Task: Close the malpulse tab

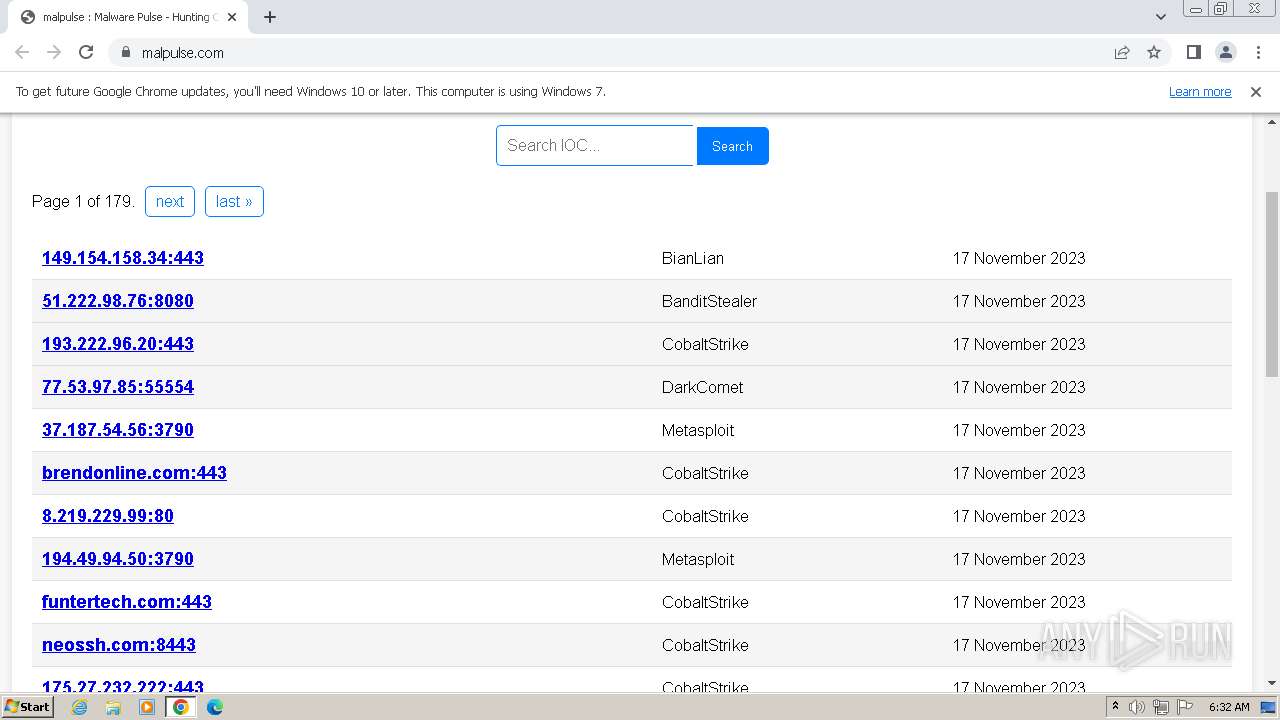Action: click(232, 17)
